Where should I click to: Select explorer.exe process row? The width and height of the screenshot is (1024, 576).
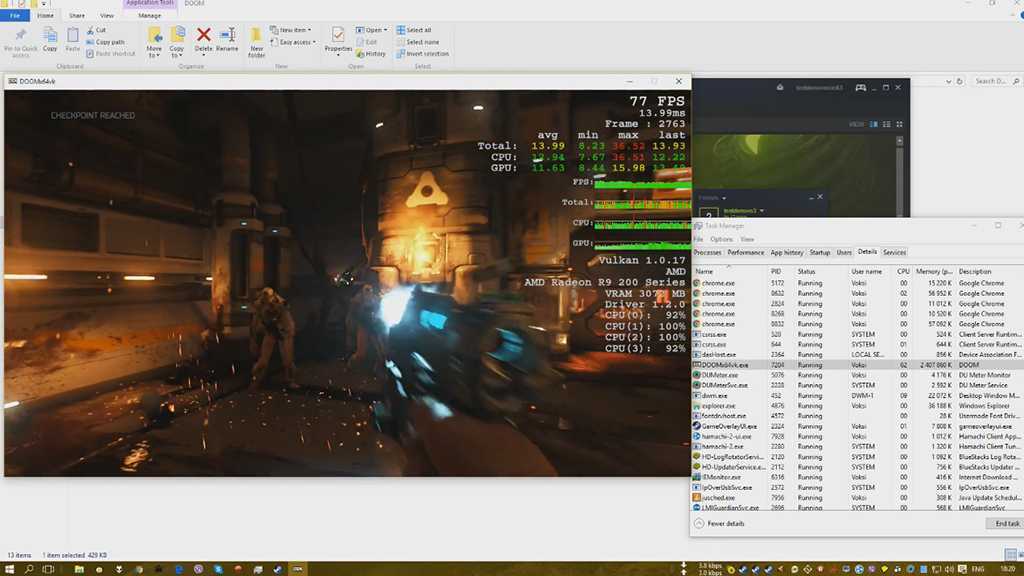857,406
